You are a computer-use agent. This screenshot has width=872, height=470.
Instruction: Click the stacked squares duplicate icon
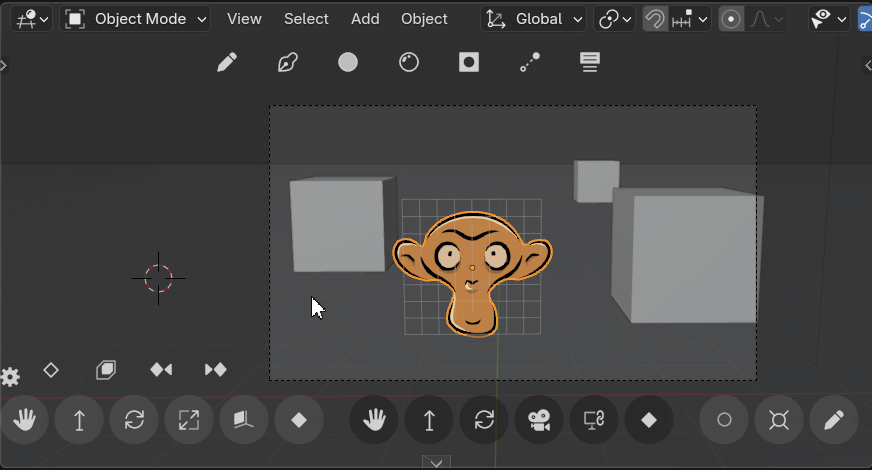pyautogui.click(x=106, y=370)
